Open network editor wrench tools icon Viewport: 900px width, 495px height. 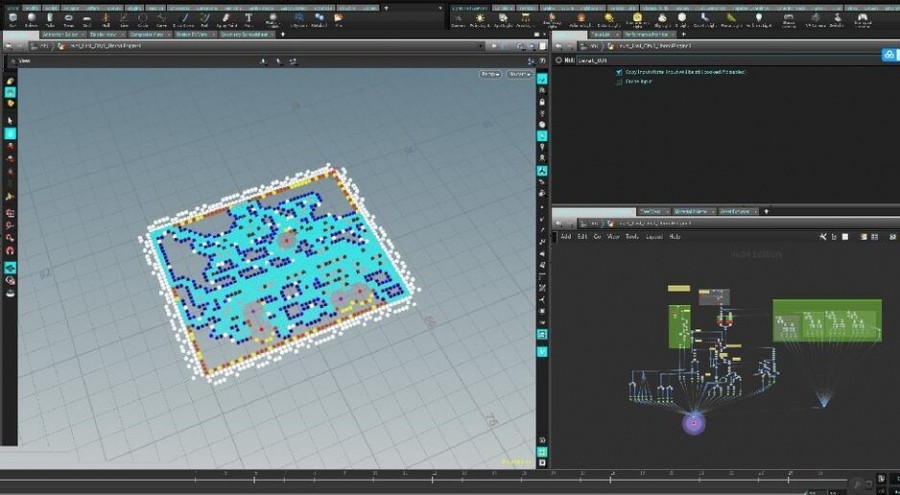823,237
